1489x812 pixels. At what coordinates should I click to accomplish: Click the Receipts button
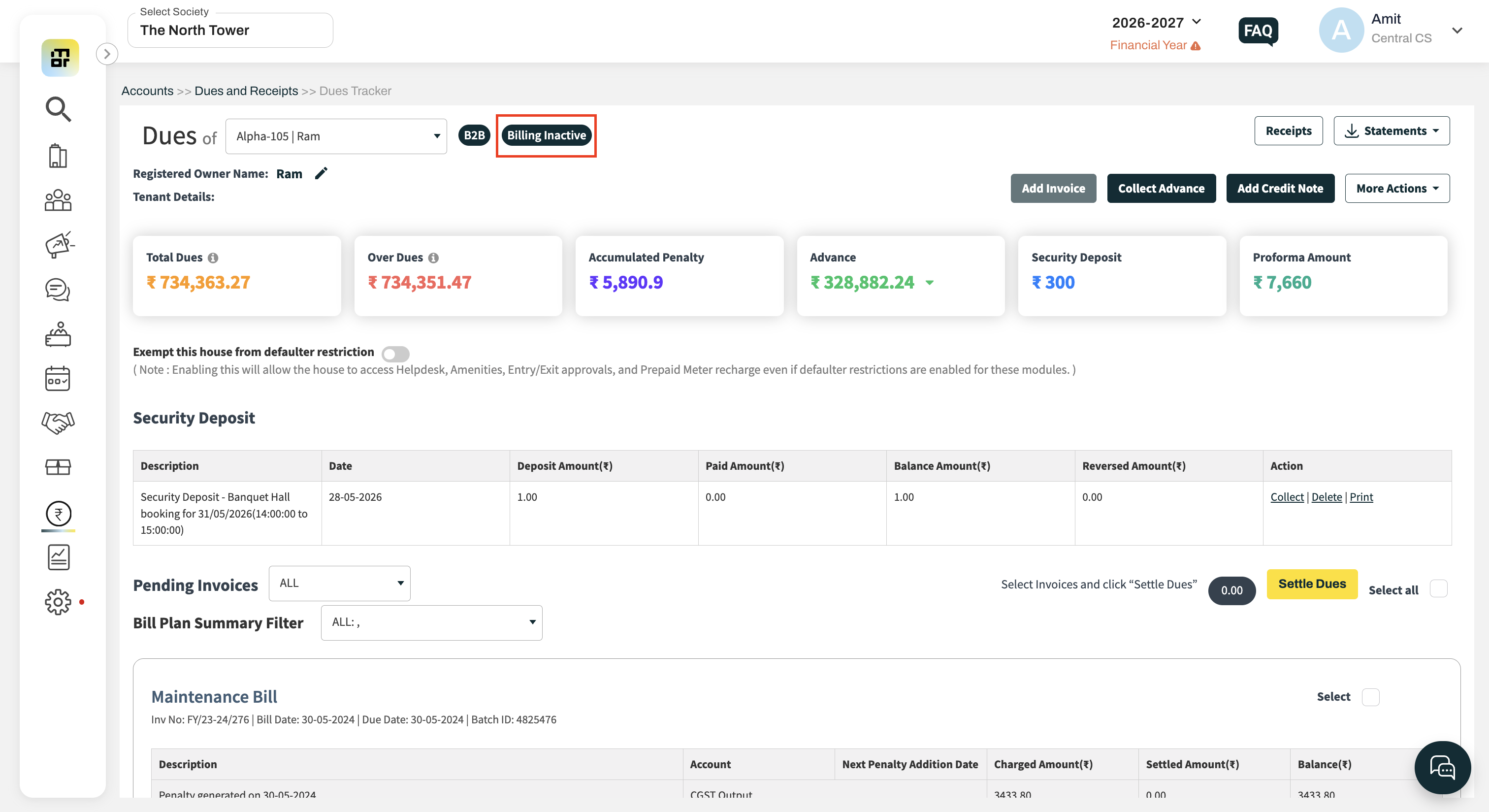[1289, 130]
